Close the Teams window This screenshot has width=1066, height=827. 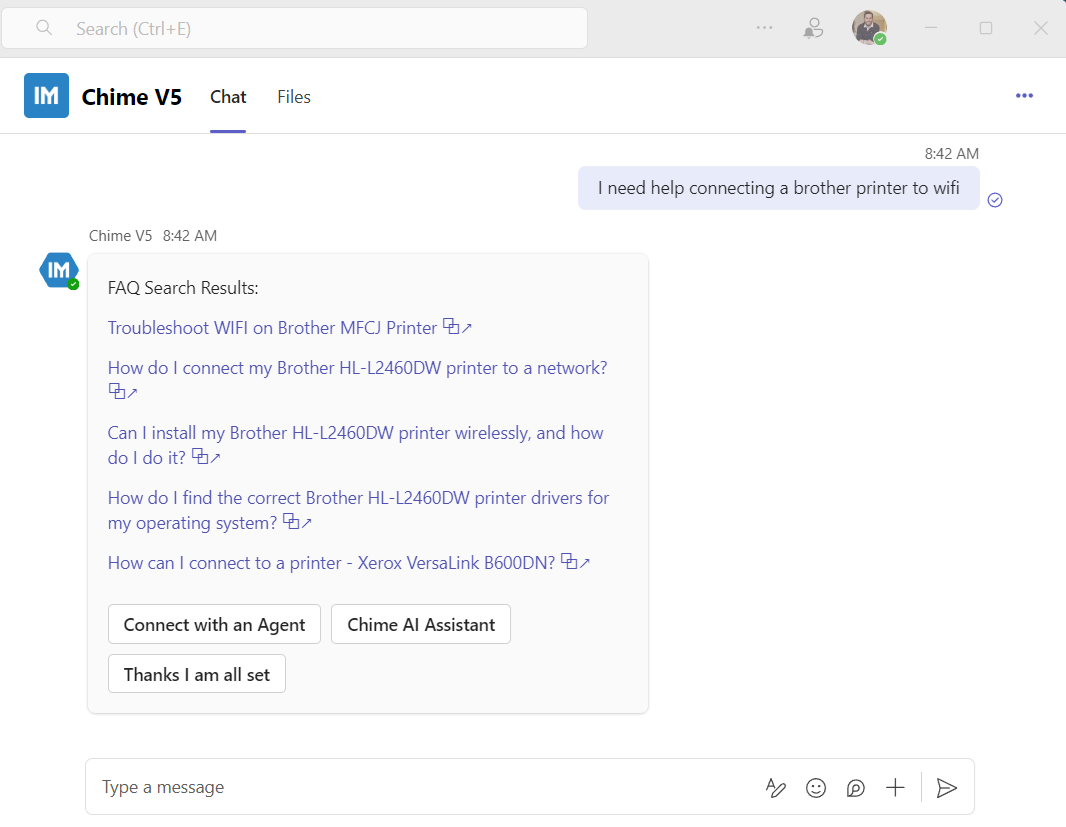pos(1041,28)
